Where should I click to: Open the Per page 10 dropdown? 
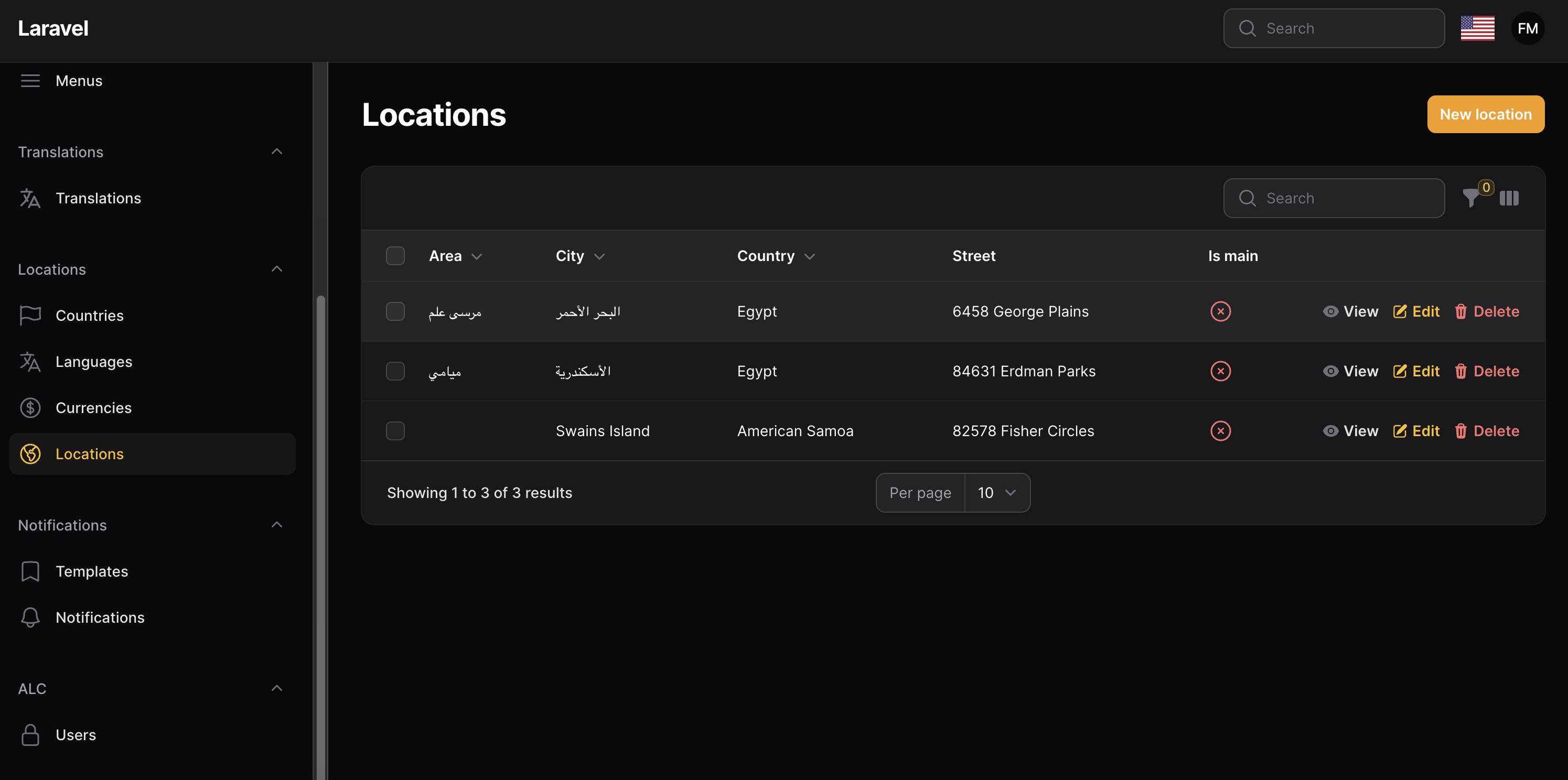click(996, 493)
